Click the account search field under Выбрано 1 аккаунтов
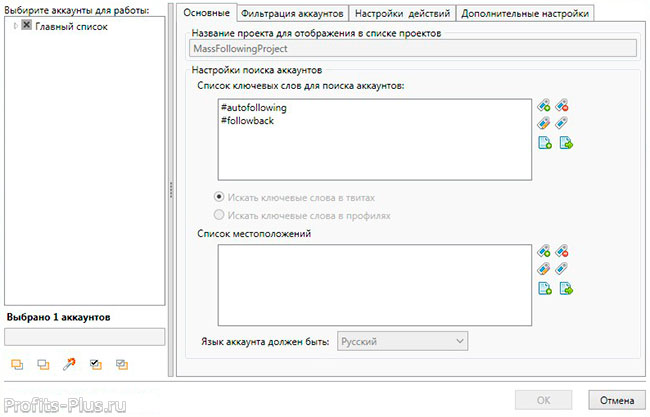The width and height of the screenshot is (650, 417). [85, 337]
